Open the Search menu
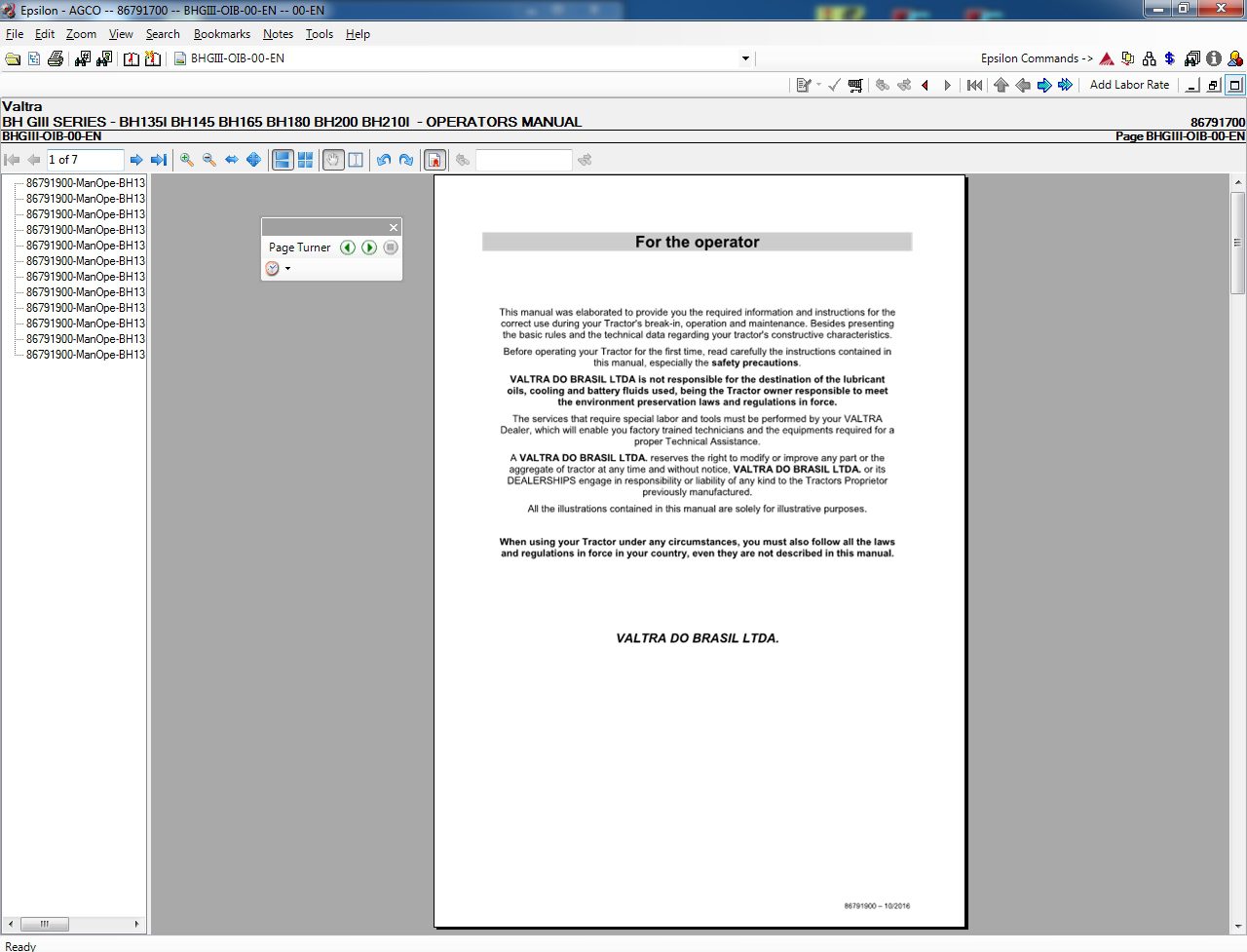The height and width of the screenshot is (952, 1247). 163,34
